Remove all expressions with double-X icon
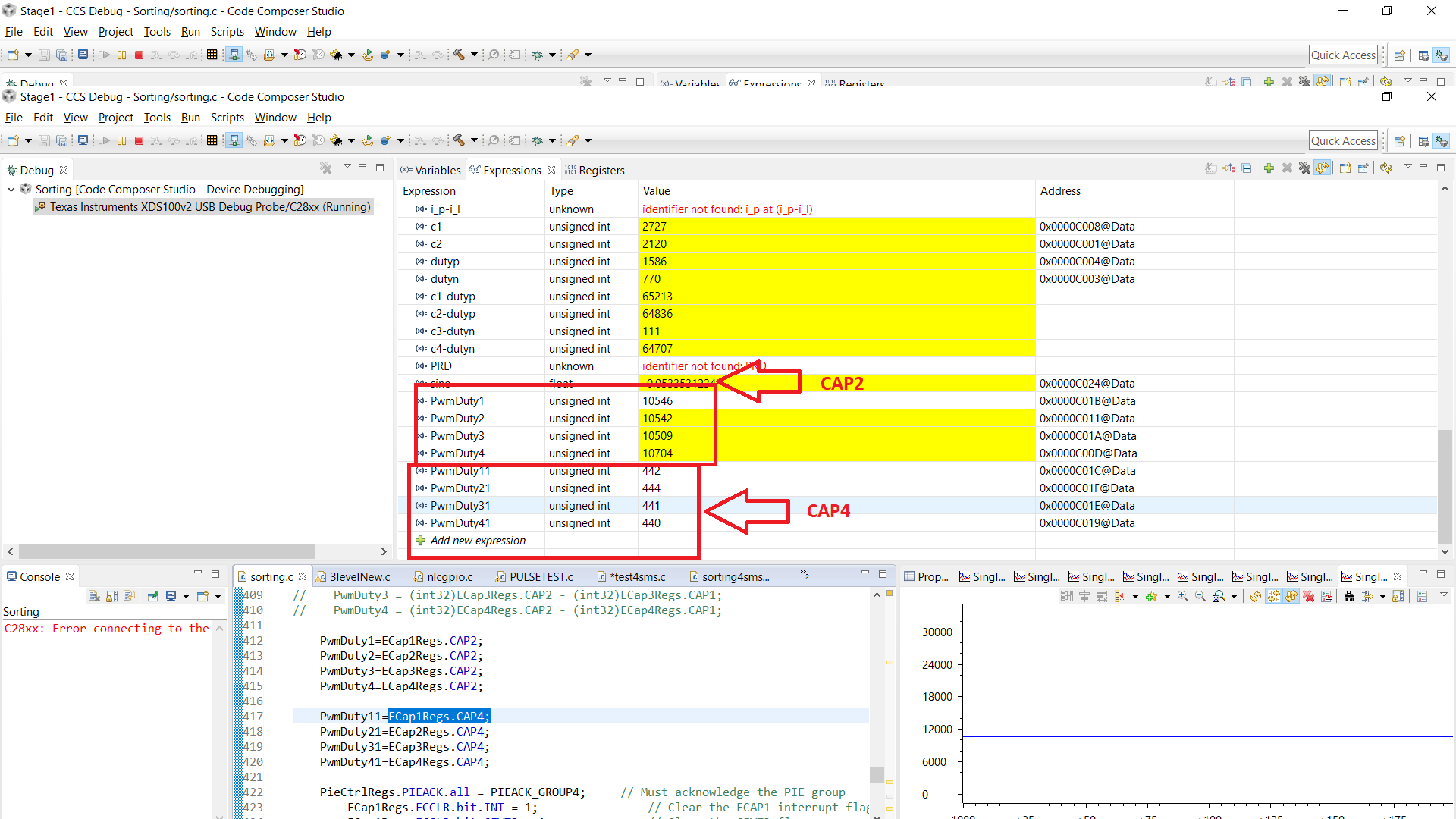The image size is (1456, 819). (x=1304, y=168)
